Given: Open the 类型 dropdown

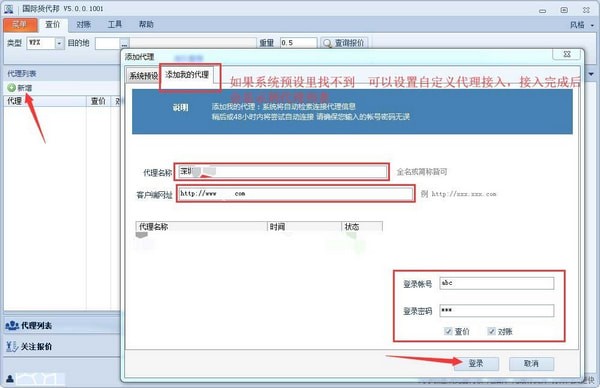Looking at the screenshot, I should [59, 43].
